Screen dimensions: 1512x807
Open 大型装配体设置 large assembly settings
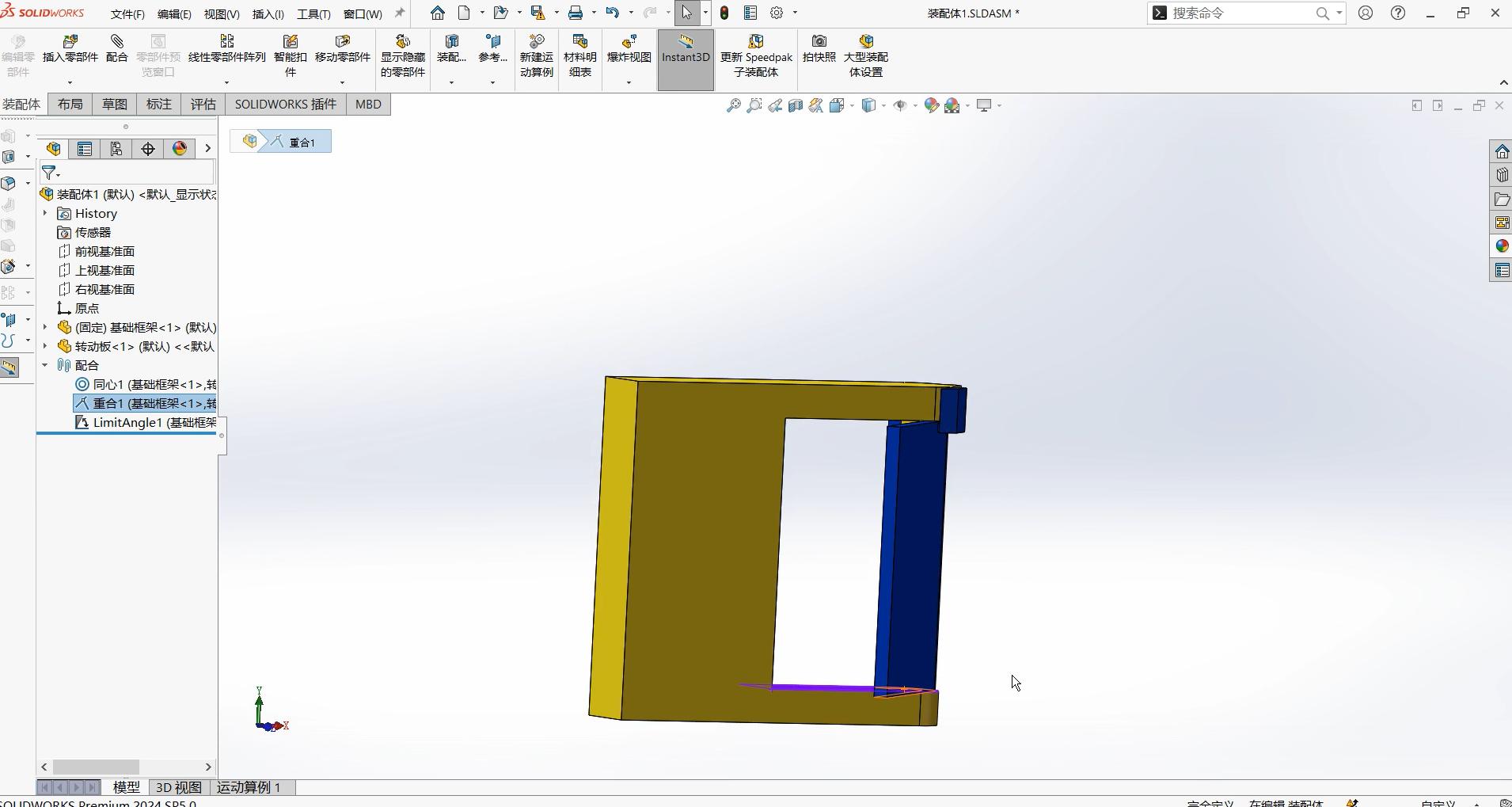(x=865, y=55)
